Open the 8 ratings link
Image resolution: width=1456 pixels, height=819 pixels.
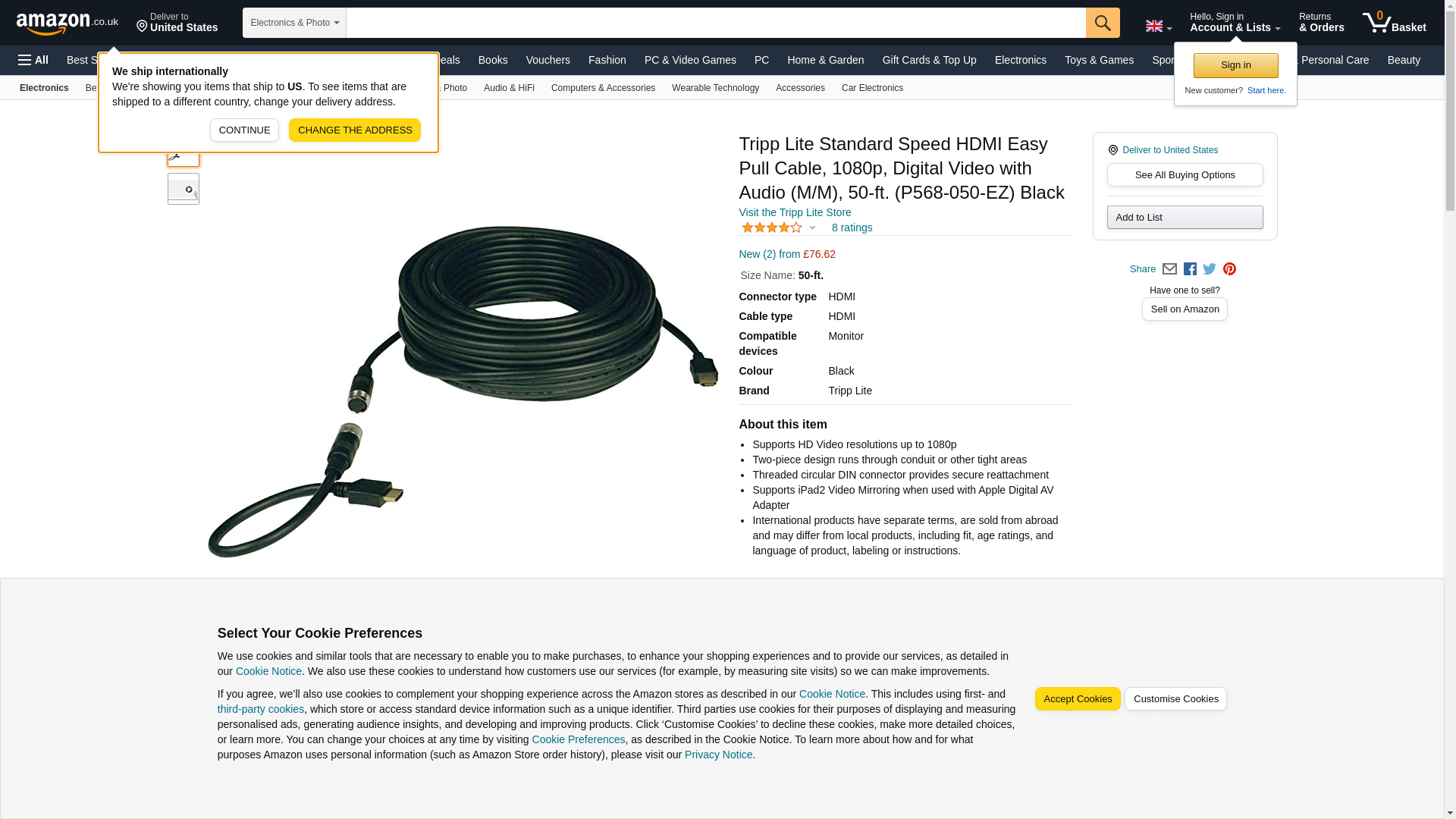[852, 227]
